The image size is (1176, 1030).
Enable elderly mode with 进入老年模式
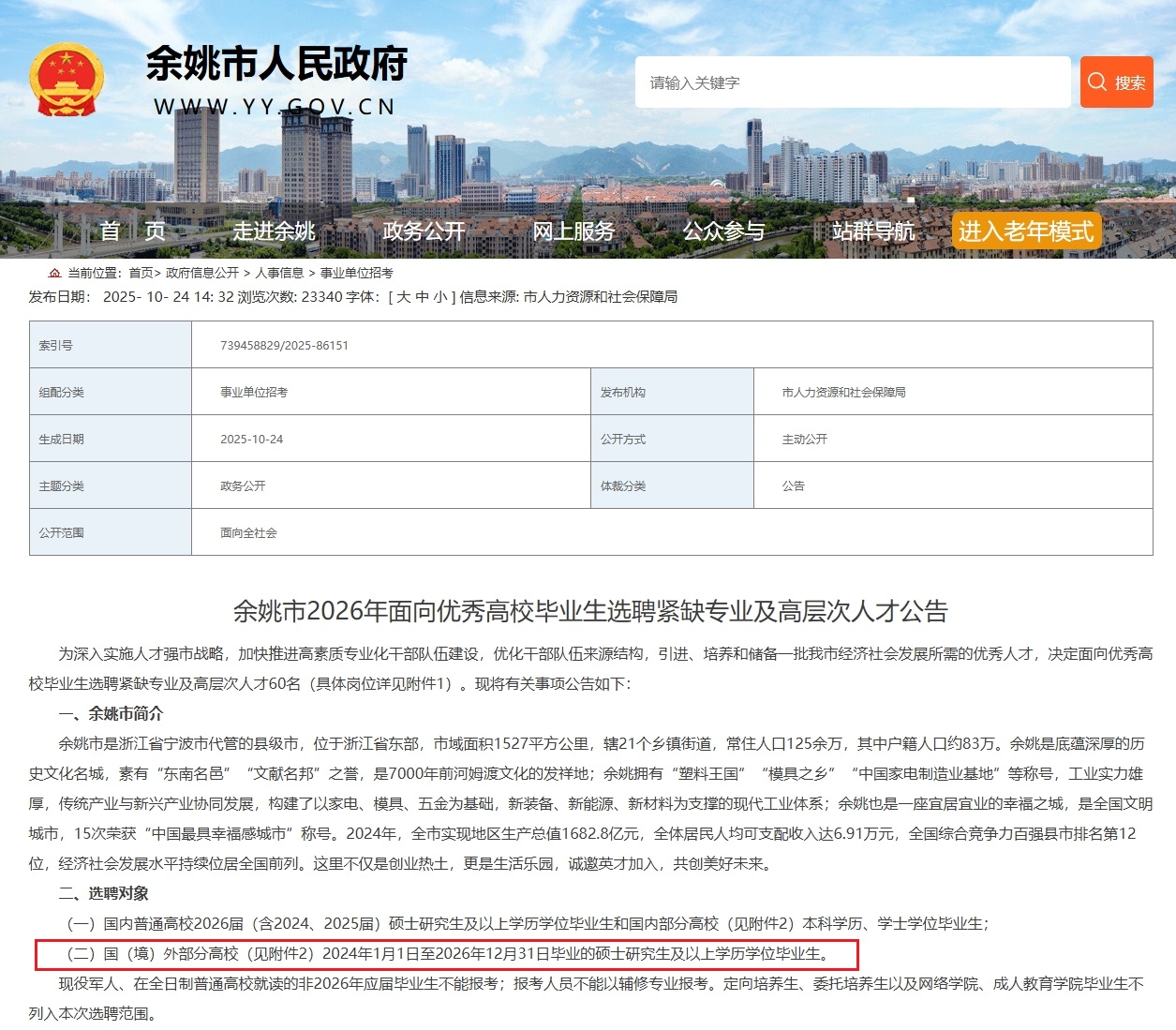(1025, 231)
